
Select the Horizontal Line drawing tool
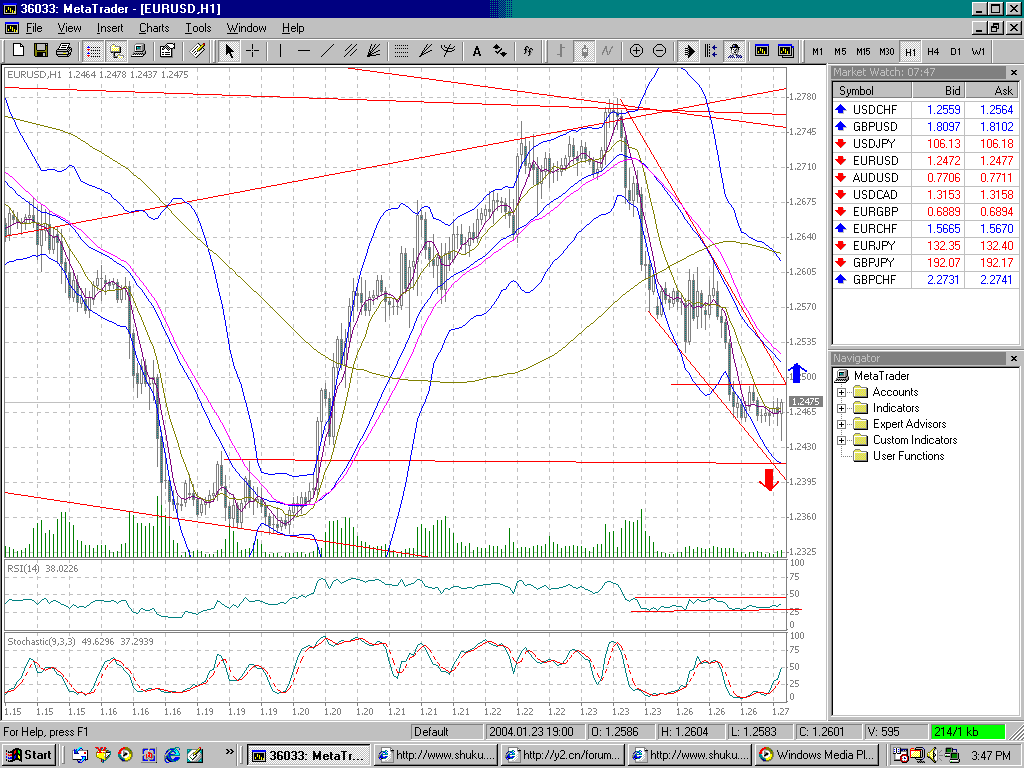pos(304,50)
